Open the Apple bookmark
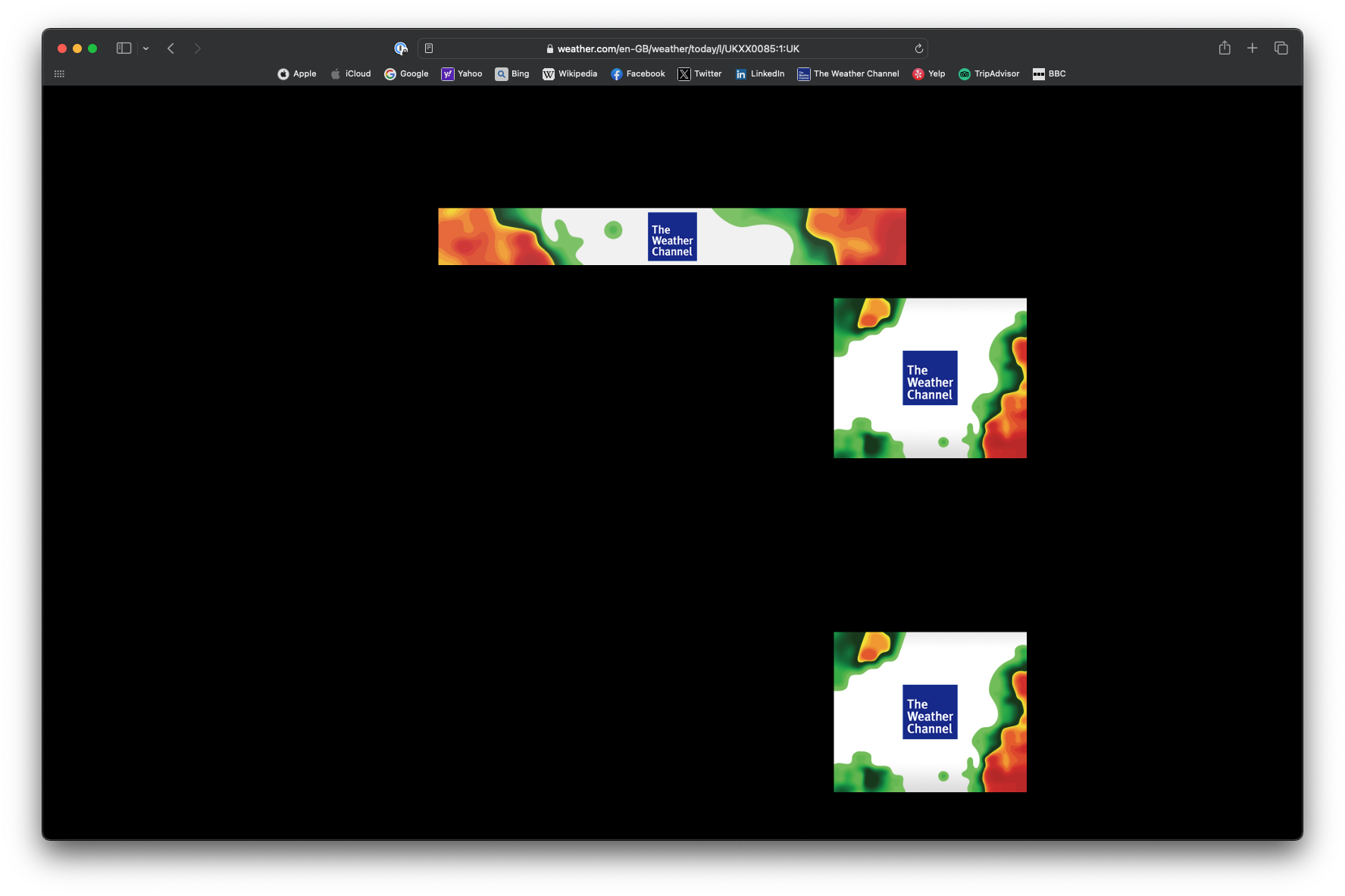The width and height of the screenshot is (1345, 896). click(297, 73)
